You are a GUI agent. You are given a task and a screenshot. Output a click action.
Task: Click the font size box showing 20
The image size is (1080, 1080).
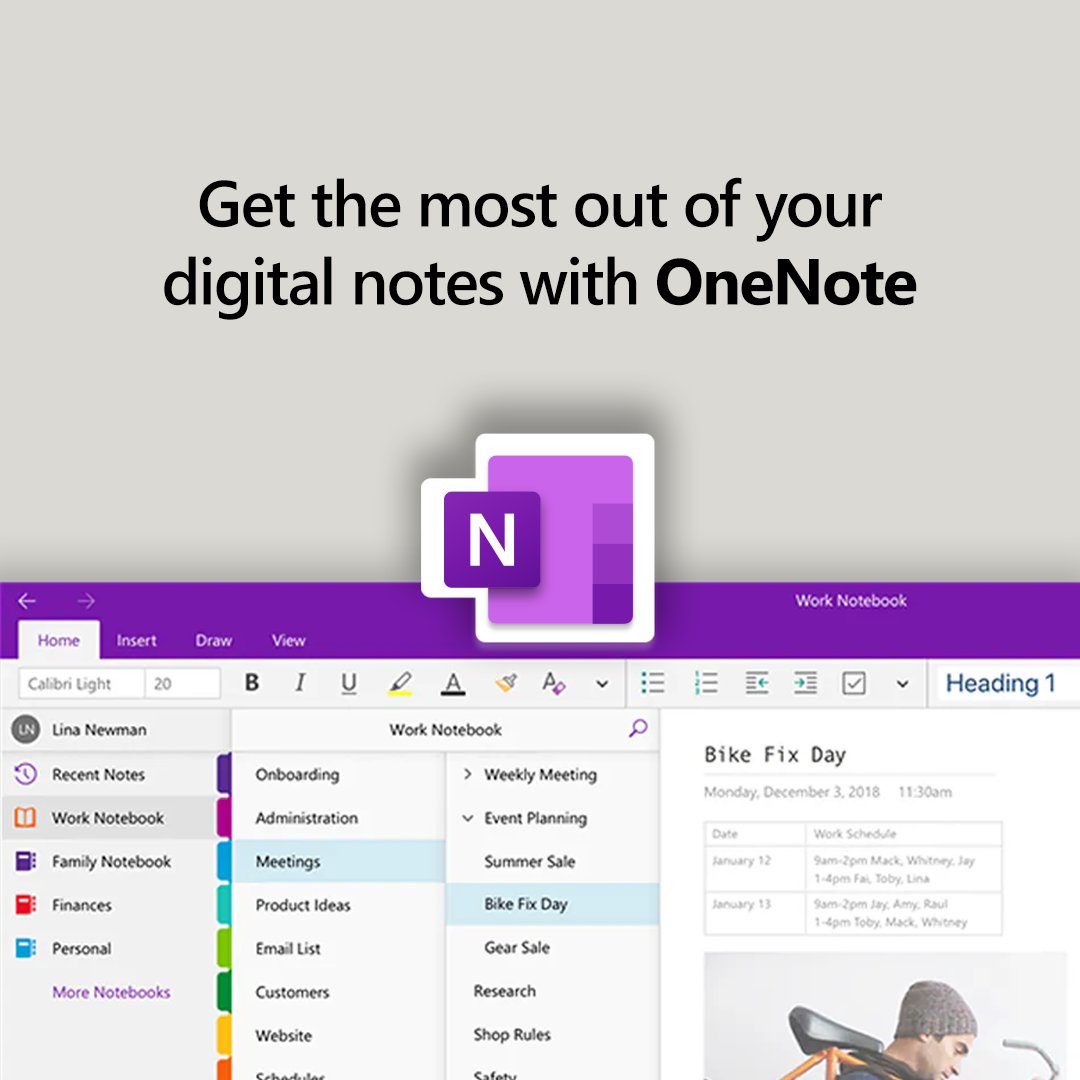[x=183, y=683]
